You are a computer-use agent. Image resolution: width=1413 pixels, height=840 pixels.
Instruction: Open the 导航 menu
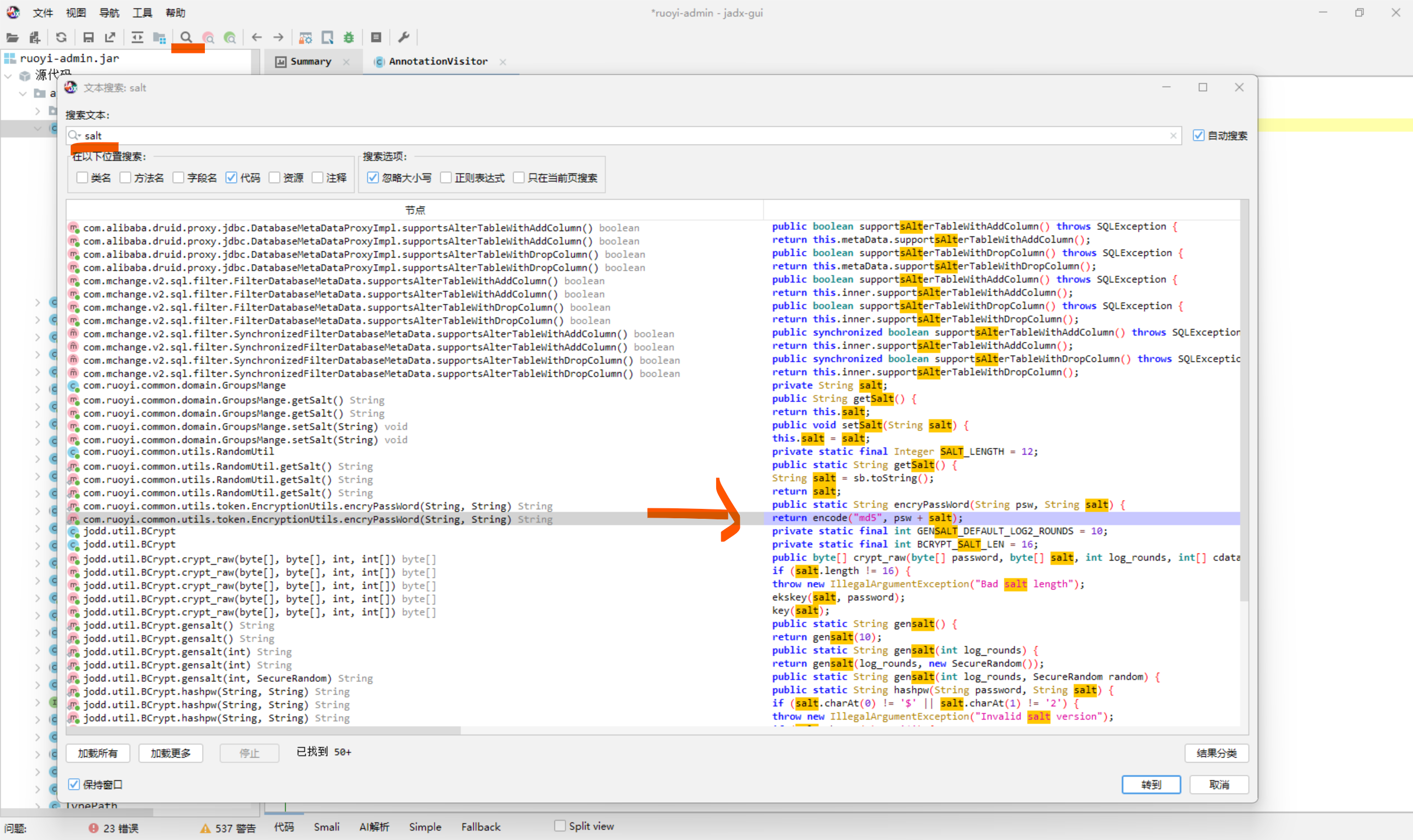coord(109,13)
